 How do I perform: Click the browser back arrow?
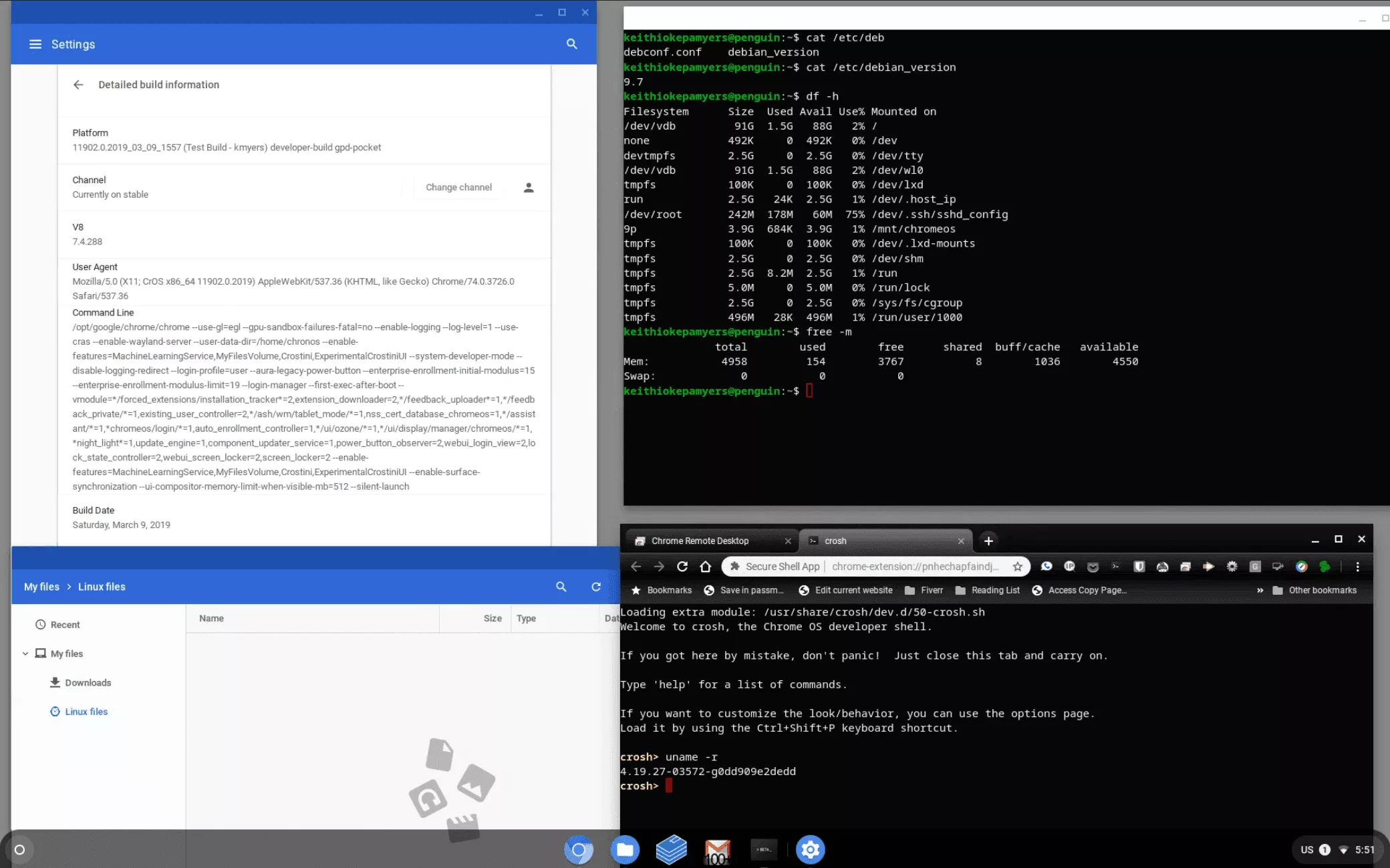(636, 567)
